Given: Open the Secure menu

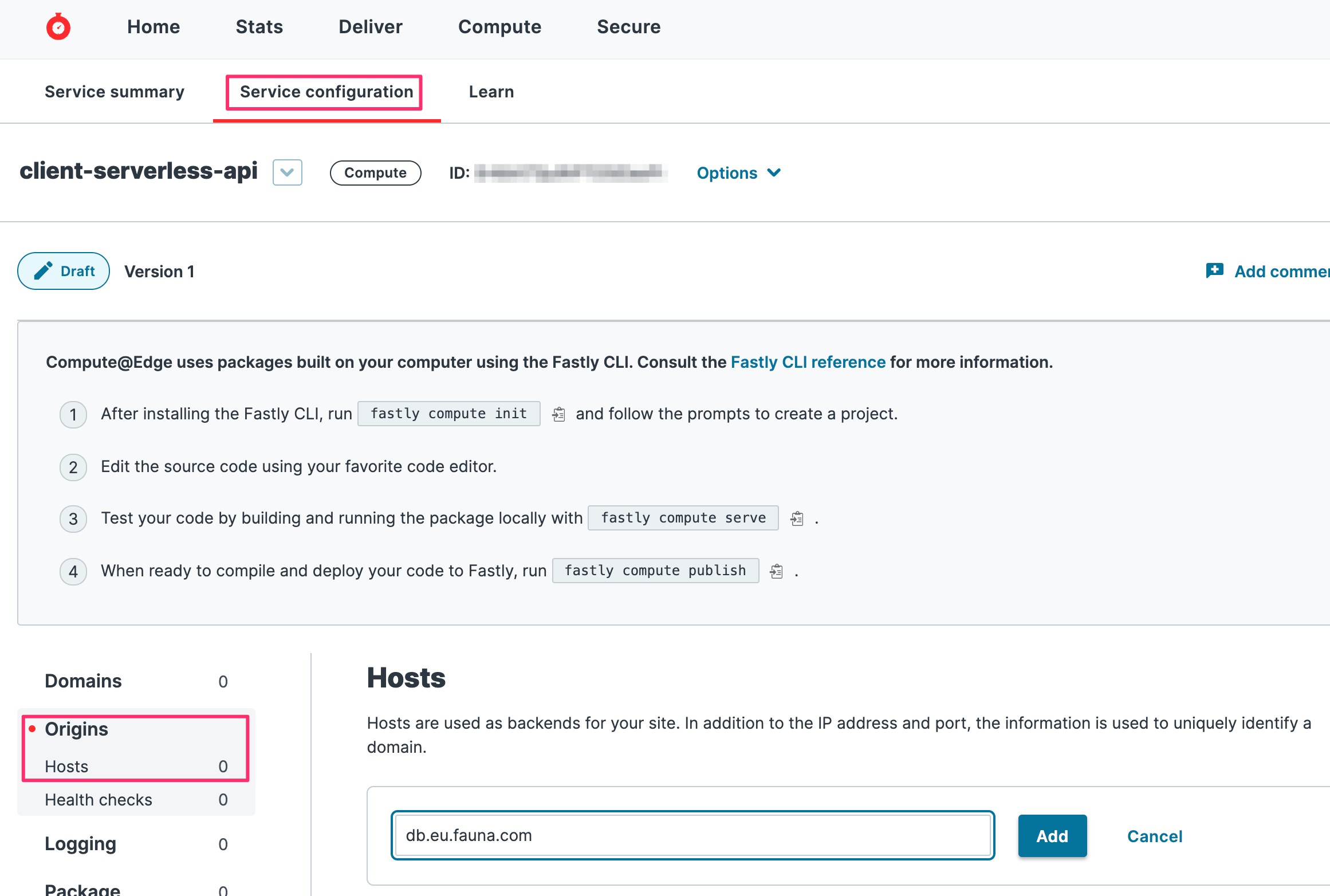Looking at the screenshot, I should [x=629, y=27].
